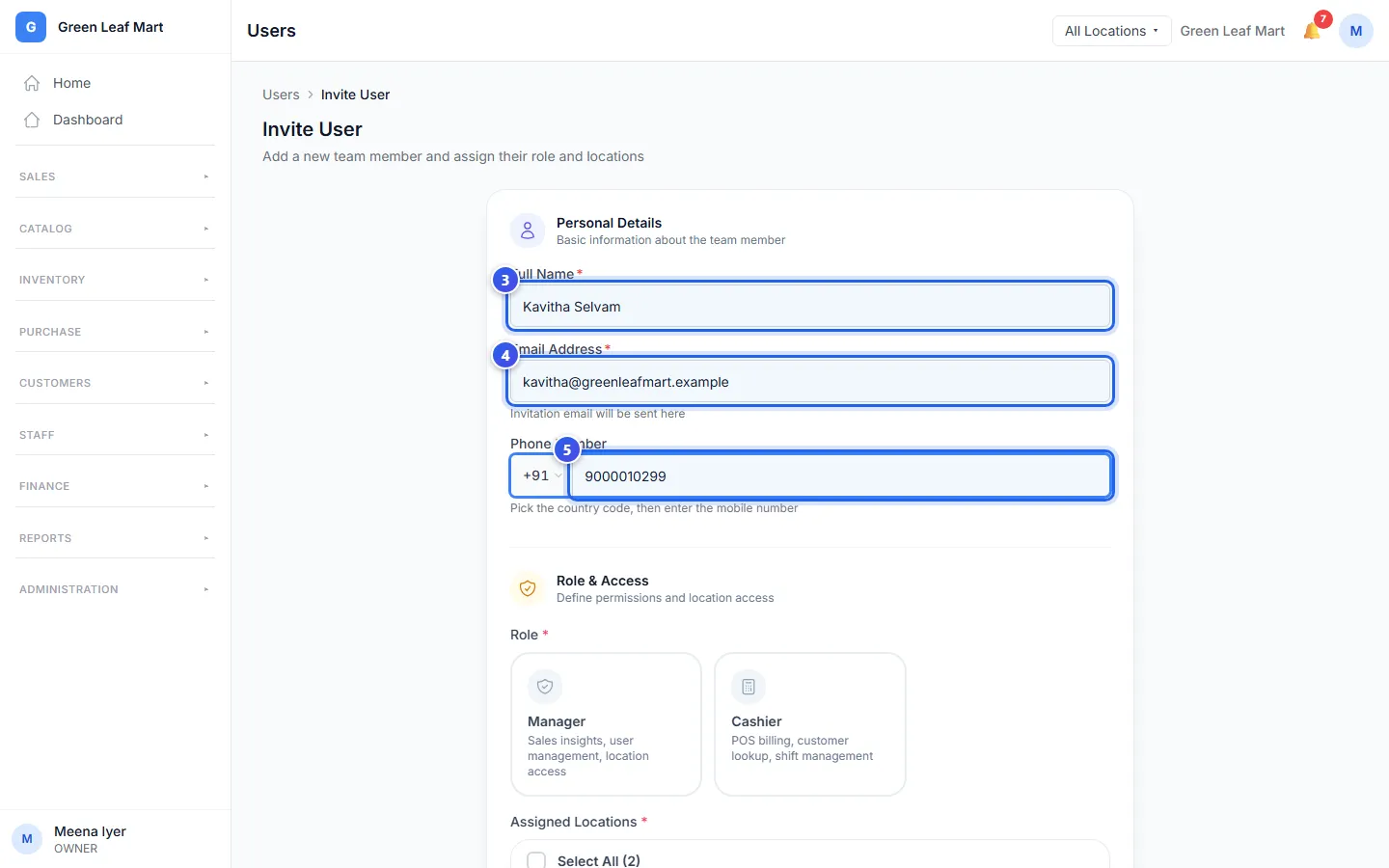Viewport: 1389px width, 868px height.
Task: Expand the CUSTOMERS sidebar section
Action: point(115,383)
